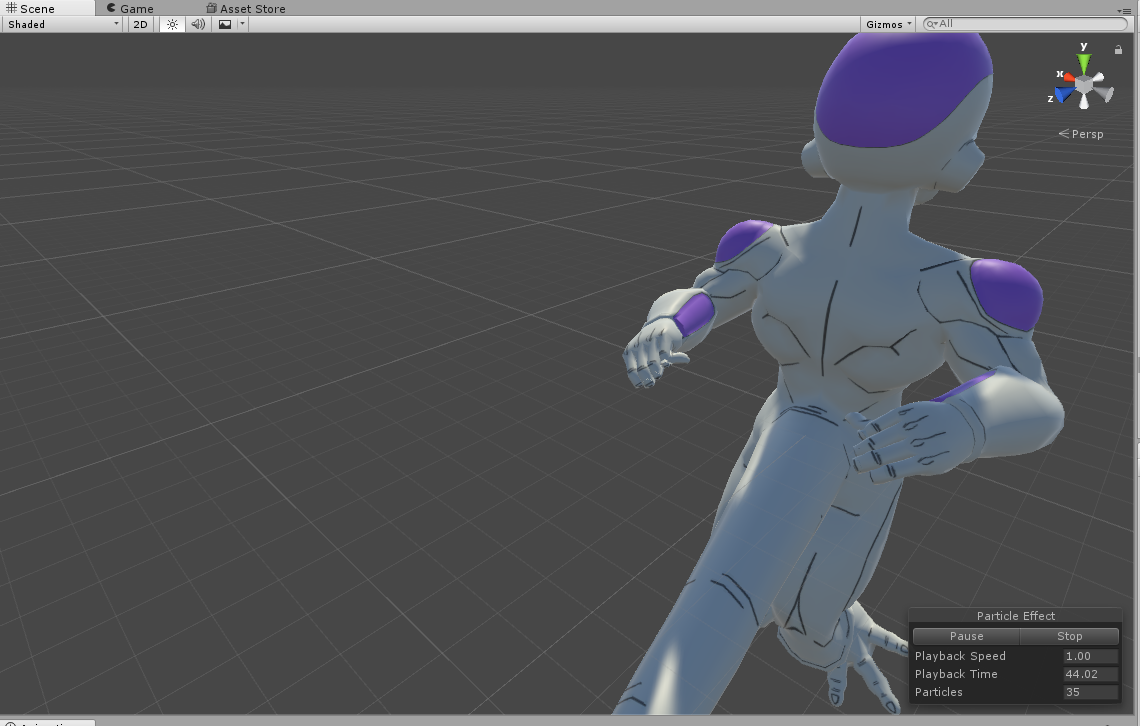1140x726 pixels.
Task: Toggle the scene rotation lock icon
Action: coord(1118,49)
